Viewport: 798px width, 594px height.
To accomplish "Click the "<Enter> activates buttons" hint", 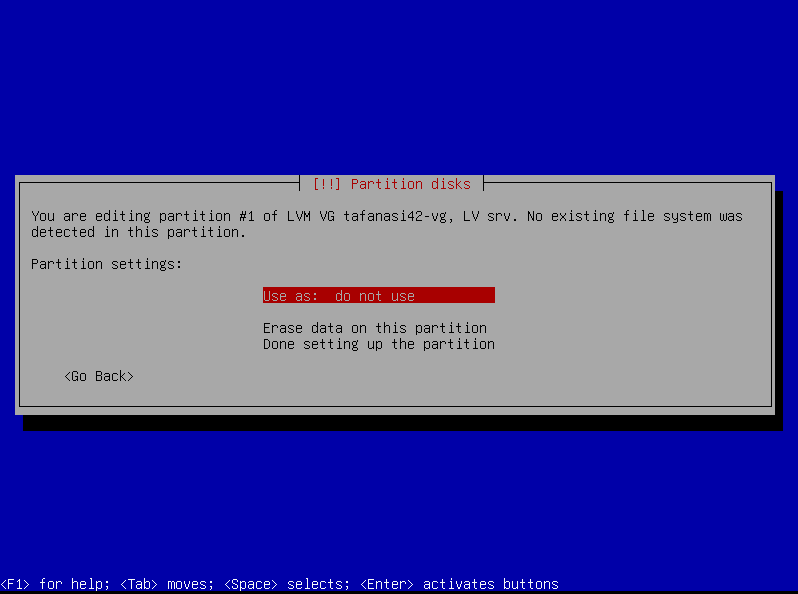I will point(458,584).
